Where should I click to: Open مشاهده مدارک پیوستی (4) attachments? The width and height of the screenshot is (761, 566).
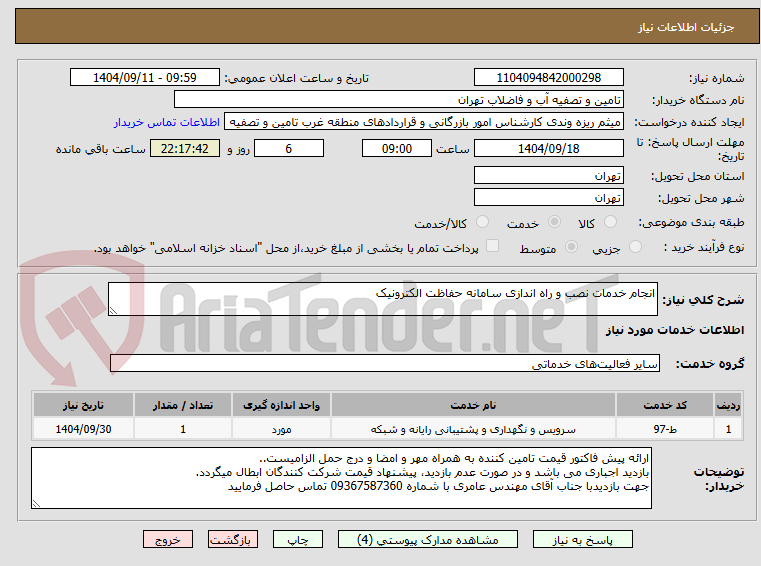click(428, 539)
